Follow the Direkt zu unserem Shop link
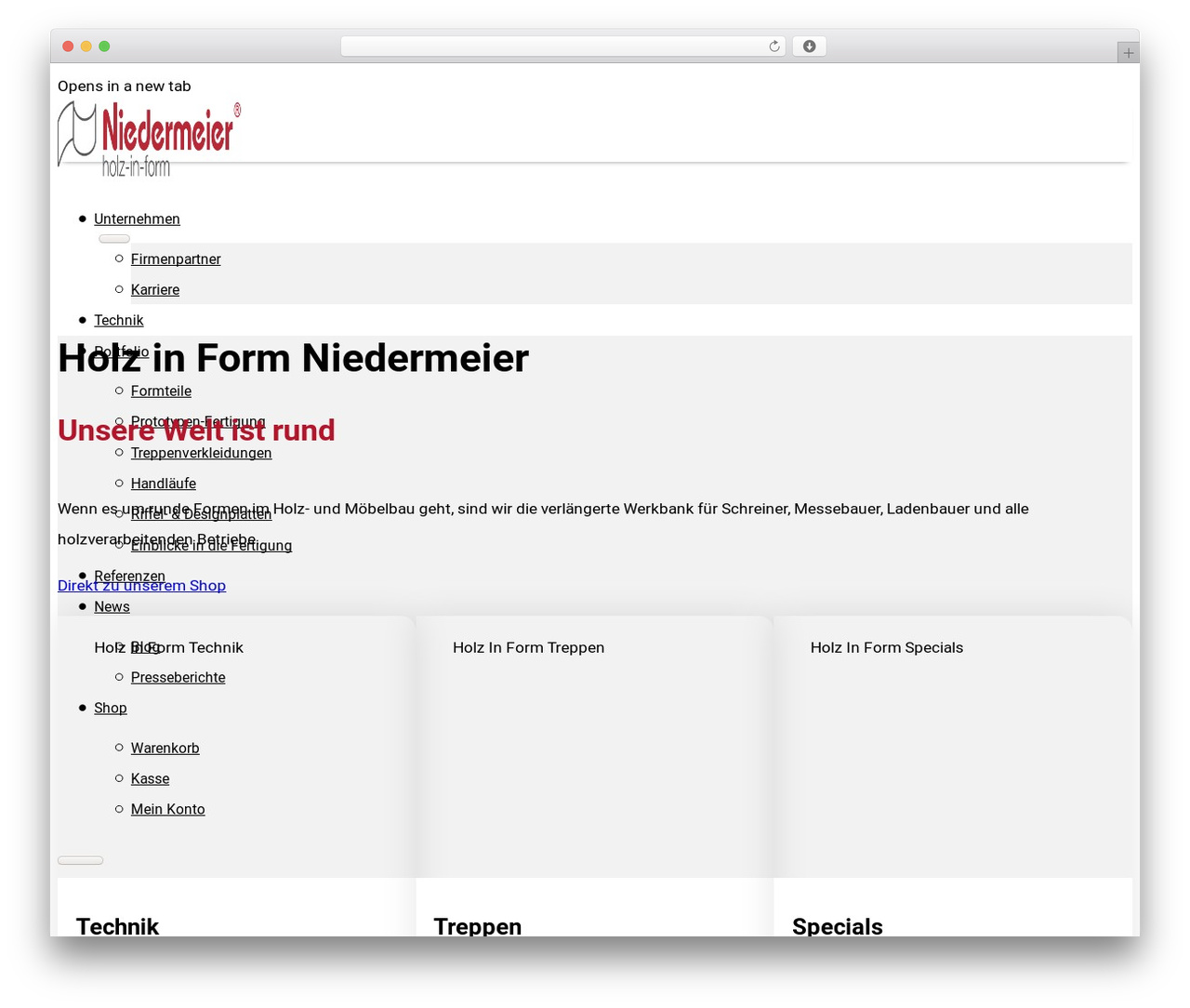The image size is (1190, 1008). [141, 586]
